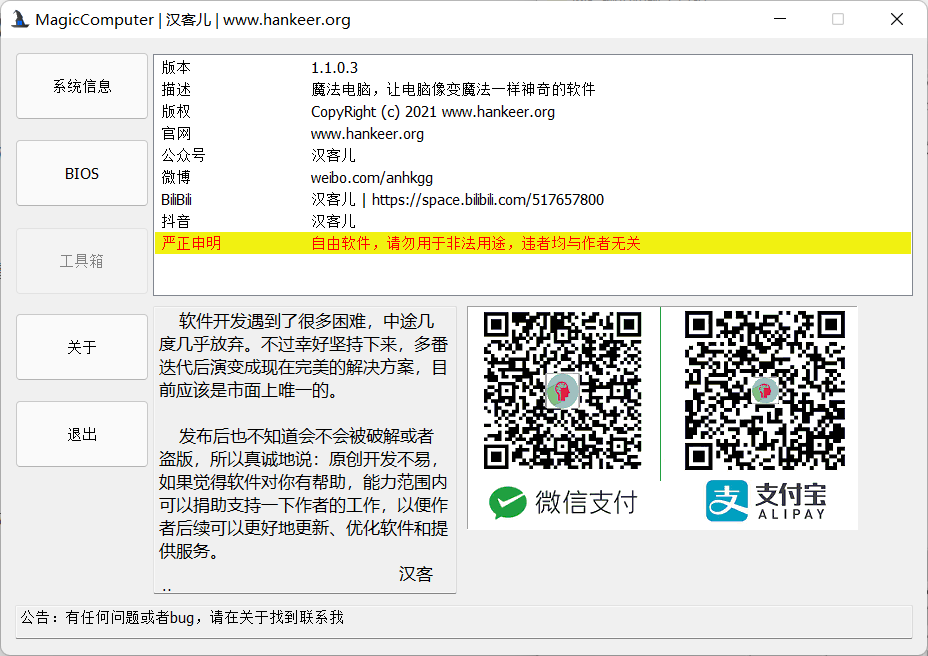
Task: Click the WeChat Pay green logo
Action: 508,502
